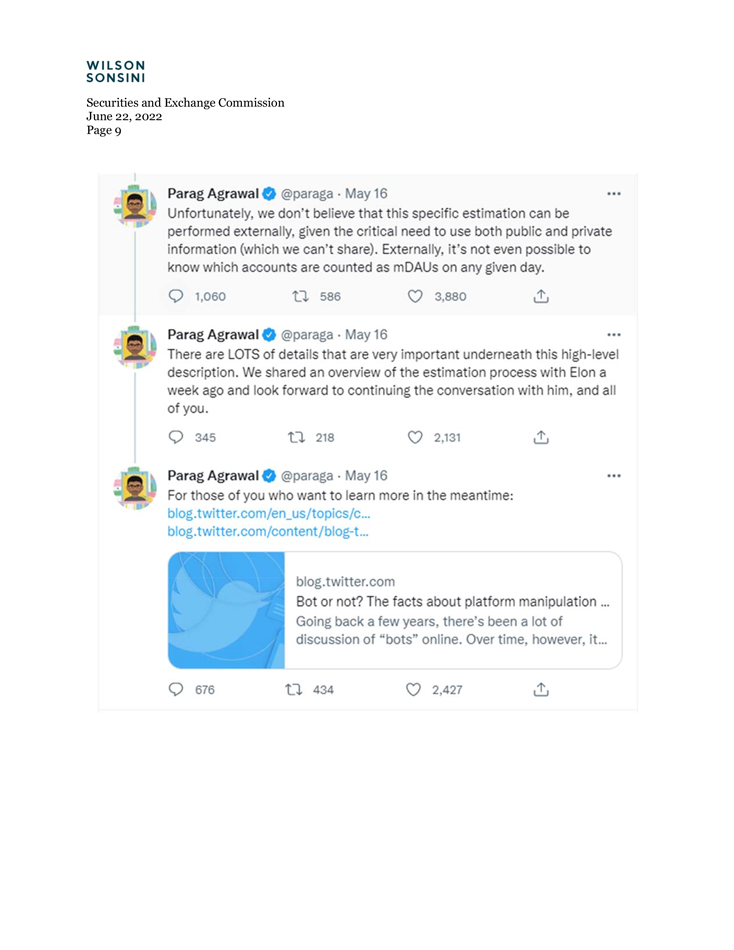Reply to the tweet with 676 replies
This screenshot has height=950, width=734.
176,689
